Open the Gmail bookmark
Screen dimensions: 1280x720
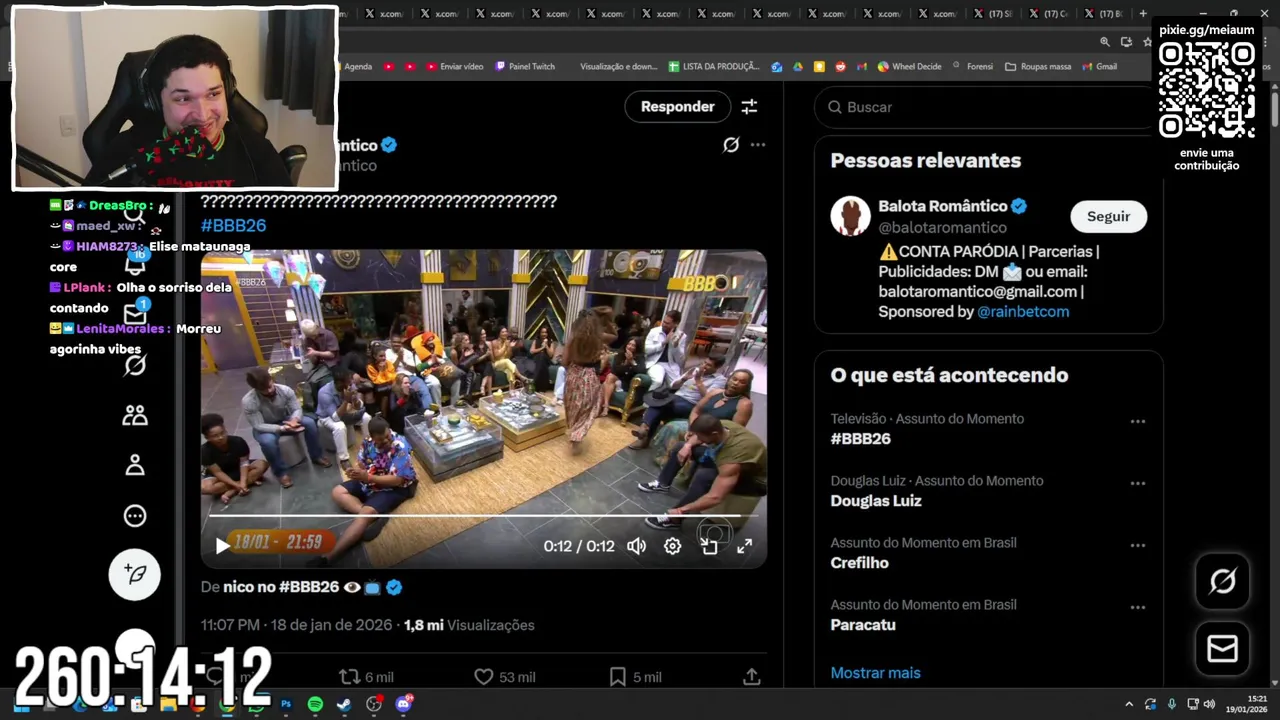click(1099, 67)
